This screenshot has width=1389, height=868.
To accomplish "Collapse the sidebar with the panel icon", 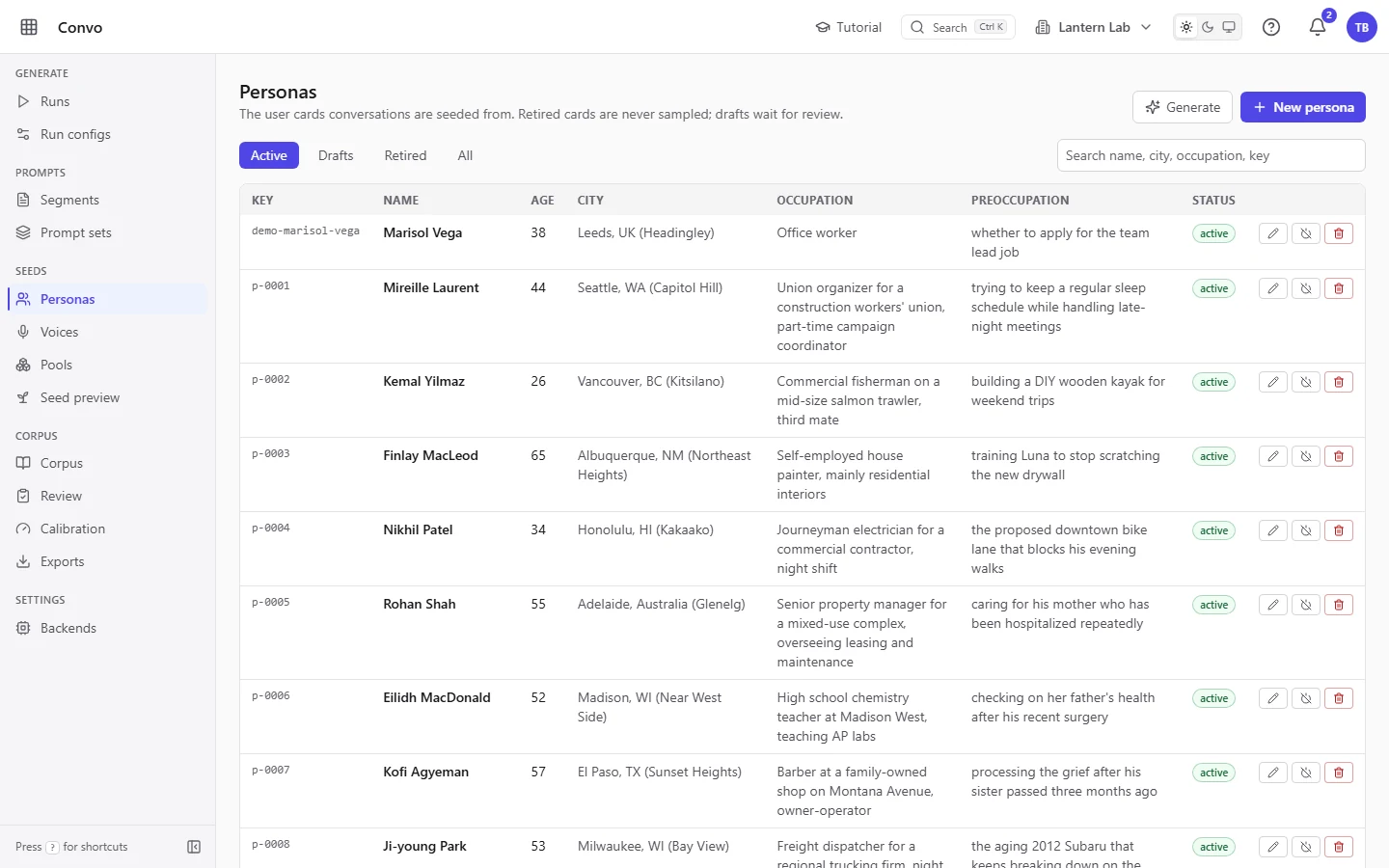I will pyautogui.click(x=194, y=847).
